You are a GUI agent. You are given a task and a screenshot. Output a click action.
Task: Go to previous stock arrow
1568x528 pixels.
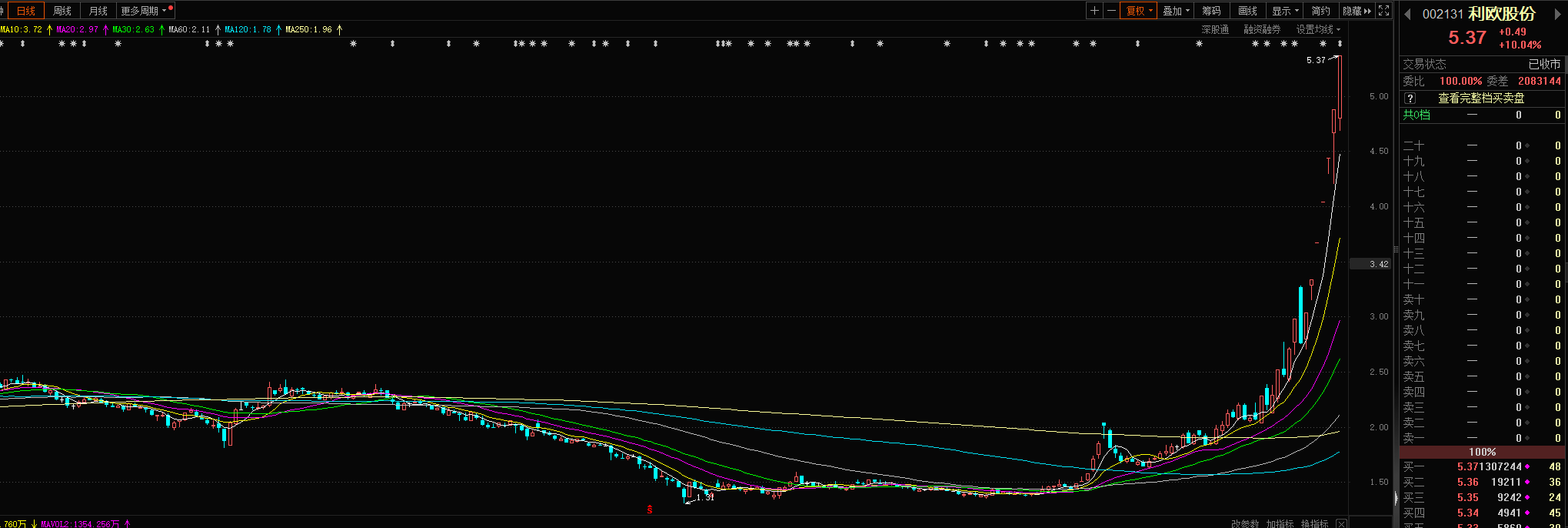point(1408,14)
